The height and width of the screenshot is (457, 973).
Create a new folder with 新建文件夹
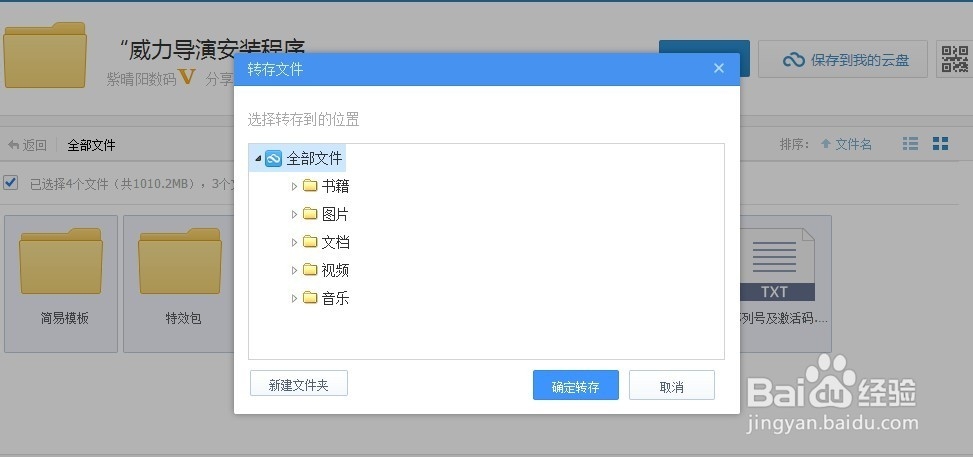point(298,384)
